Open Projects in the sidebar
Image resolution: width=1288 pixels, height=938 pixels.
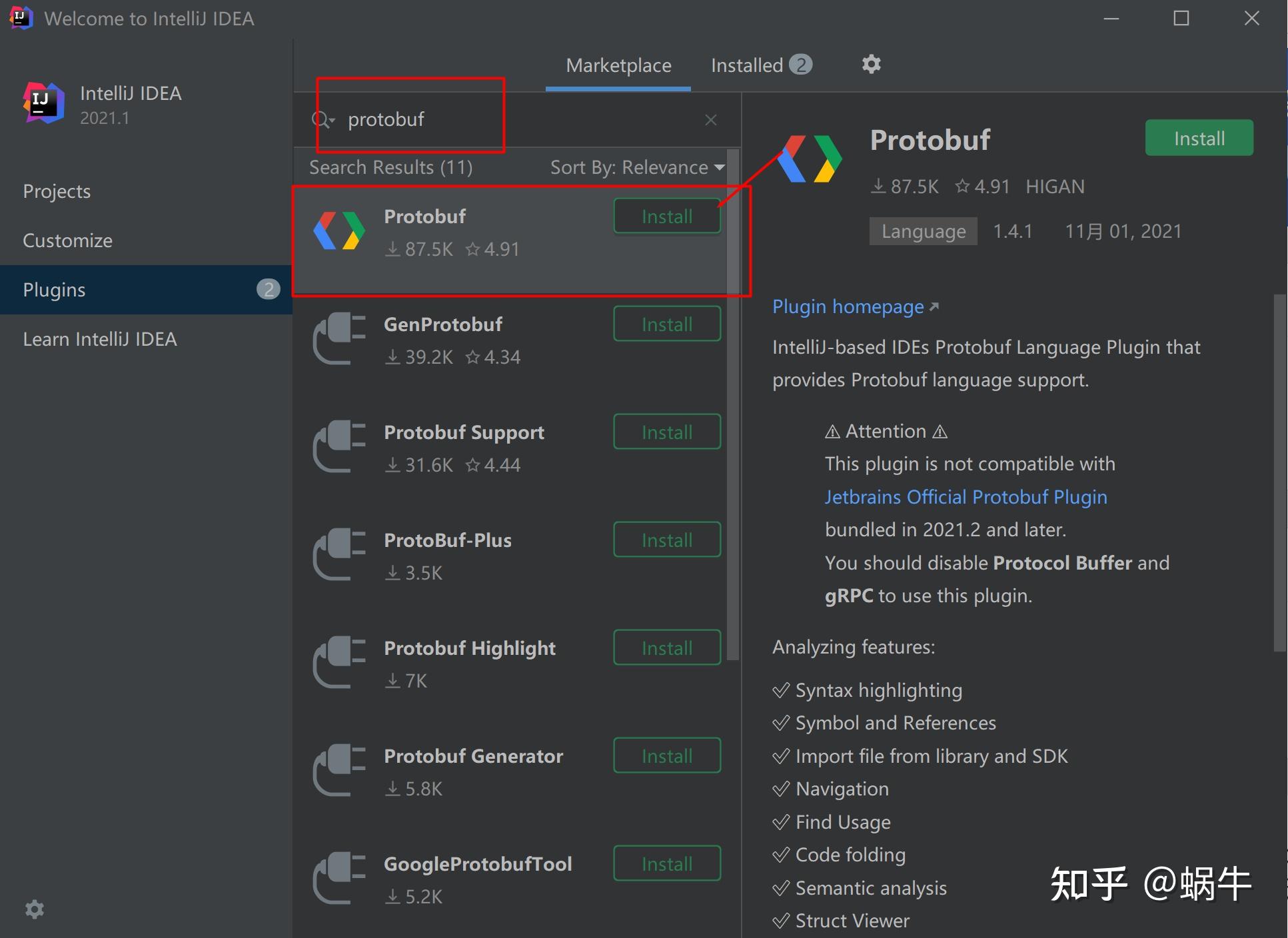pos(146,191)
